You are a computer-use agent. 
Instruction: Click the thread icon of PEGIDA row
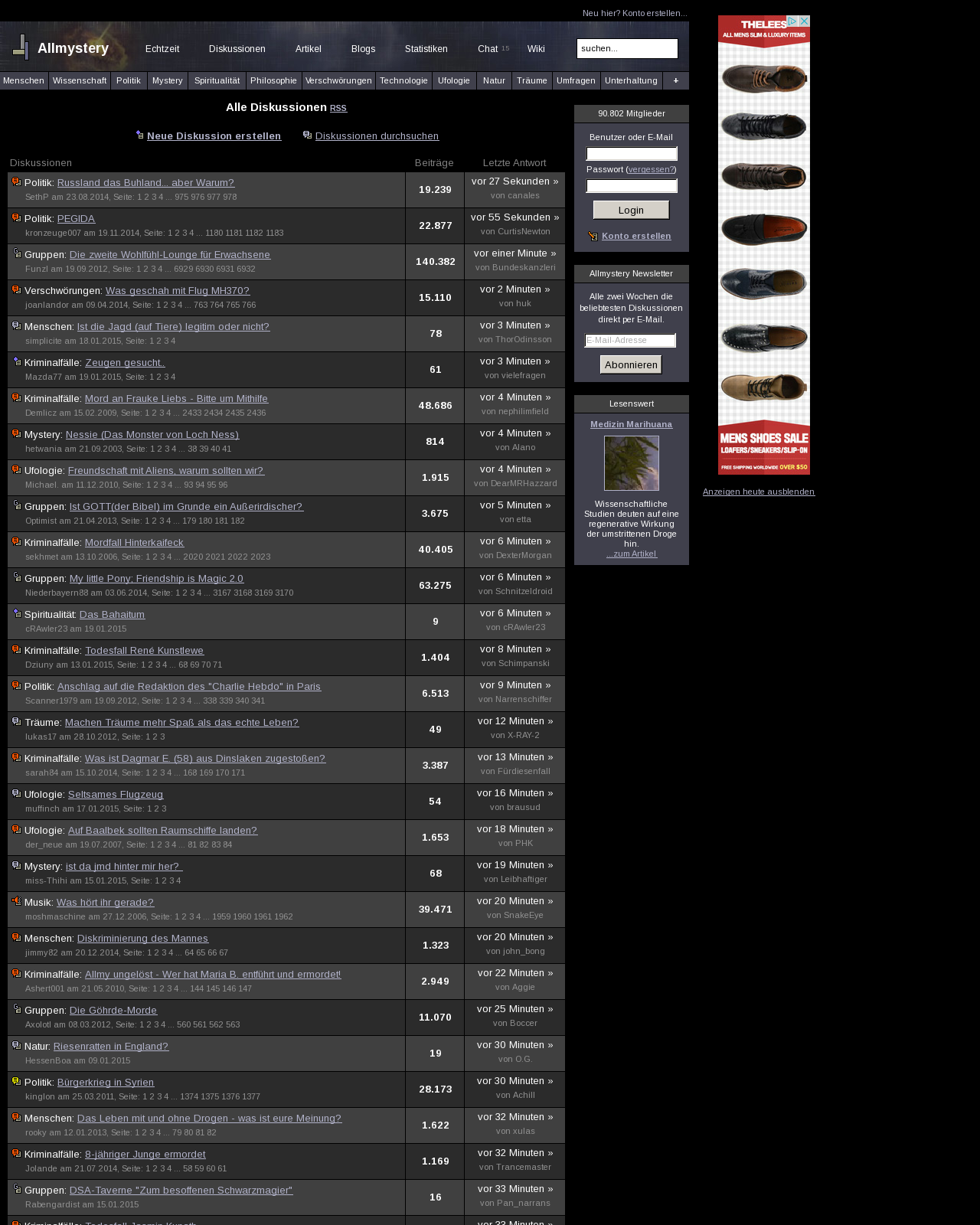point(16,217)
